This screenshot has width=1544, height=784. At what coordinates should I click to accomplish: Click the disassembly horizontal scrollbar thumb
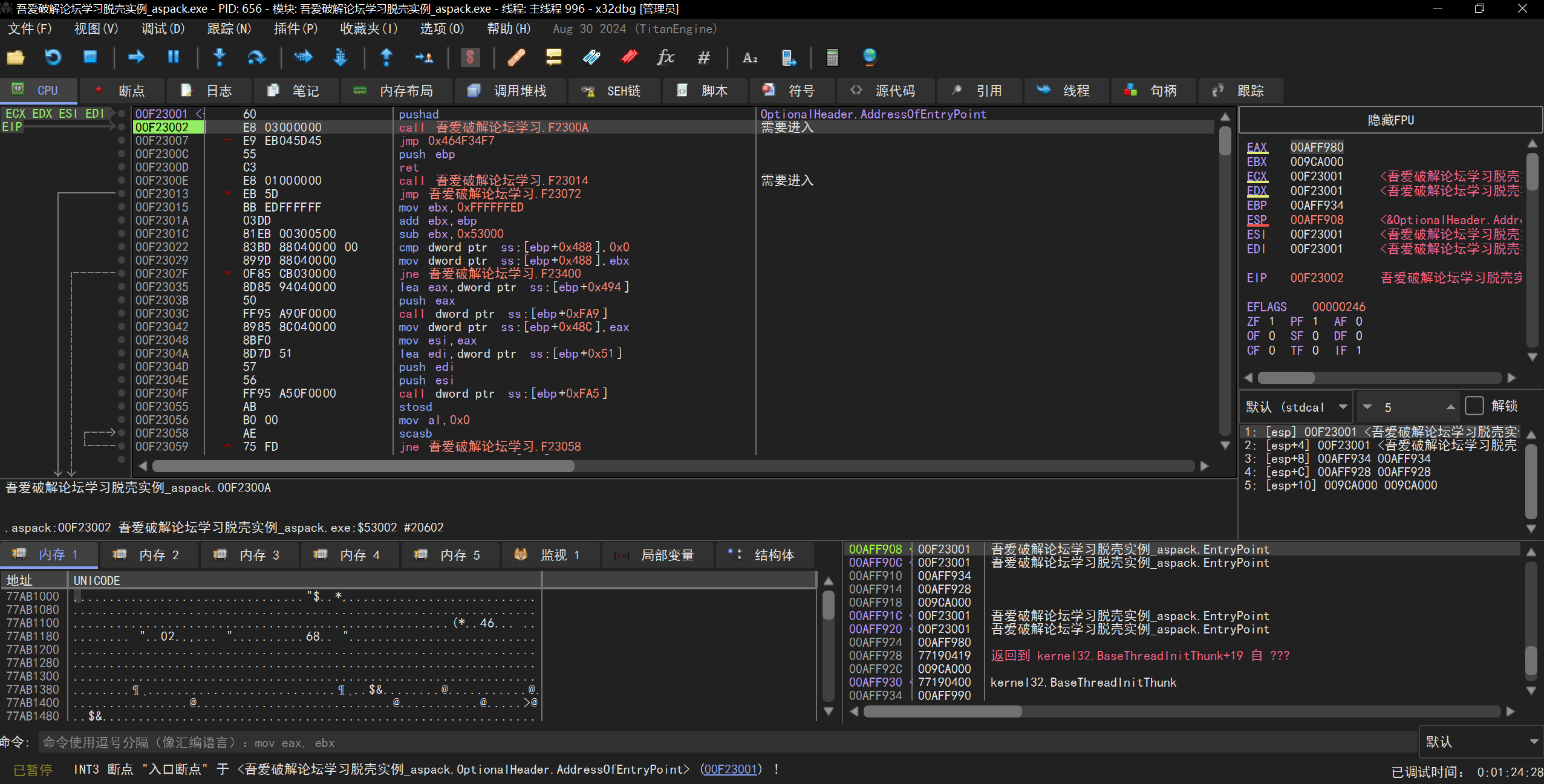point(363,466)
